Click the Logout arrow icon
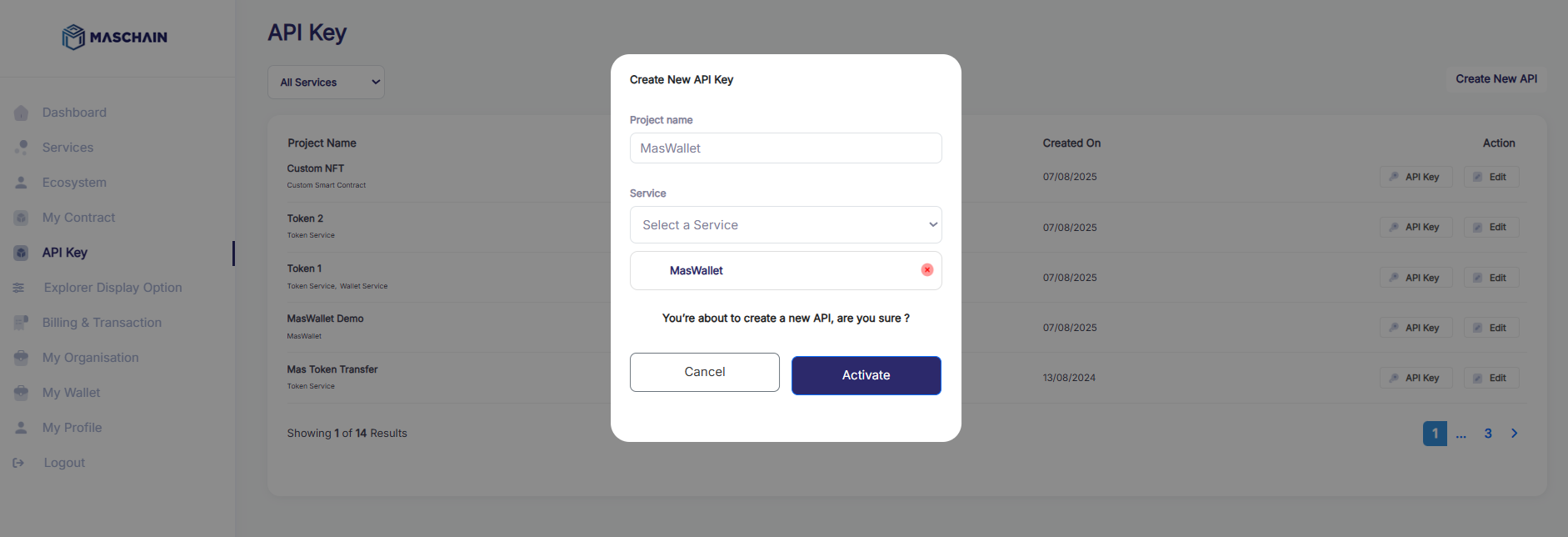1568x537 pixels. pos(18,463)
